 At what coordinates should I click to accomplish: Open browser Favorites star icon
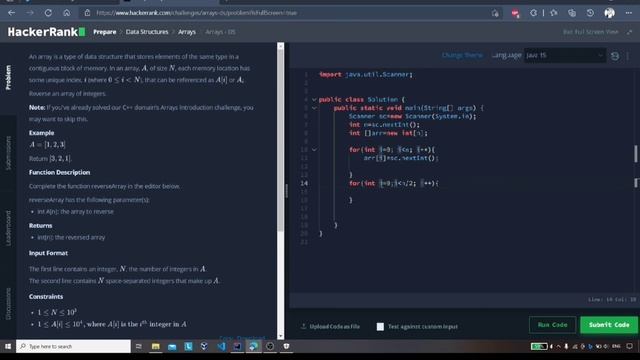click(554, 13)
